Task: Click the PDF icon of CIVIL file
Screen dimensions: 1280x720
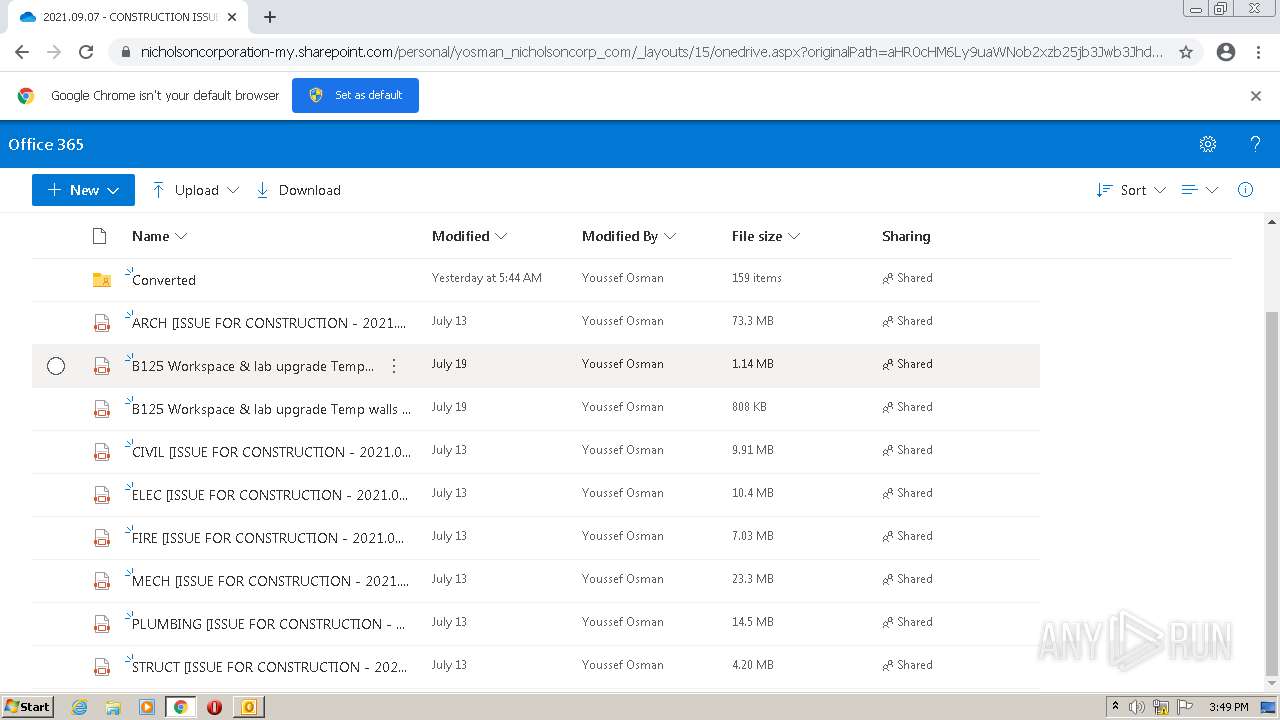Action: 101,452
